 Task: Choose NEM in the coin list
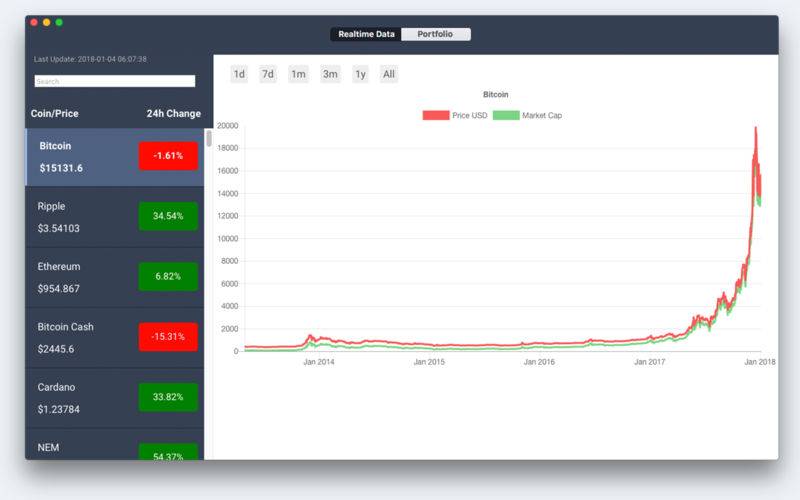(x=115, y=444)
